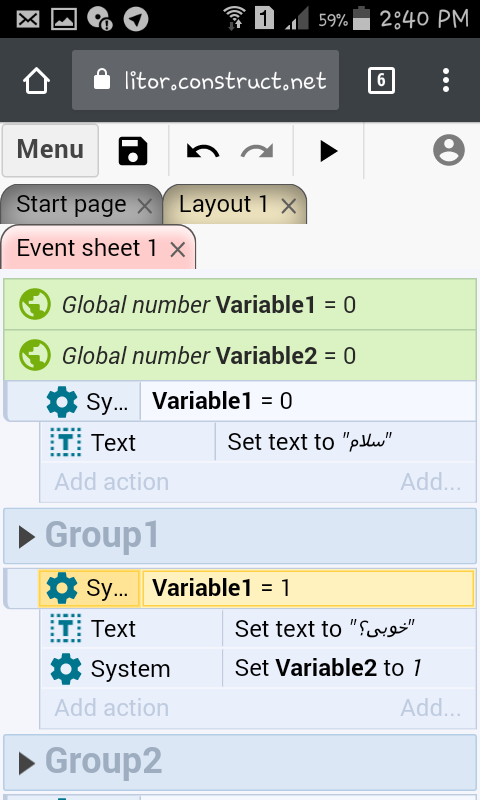480x800 pixels.
Task: Click Add action under the Variable1 = 0 event
Action: 112,482
